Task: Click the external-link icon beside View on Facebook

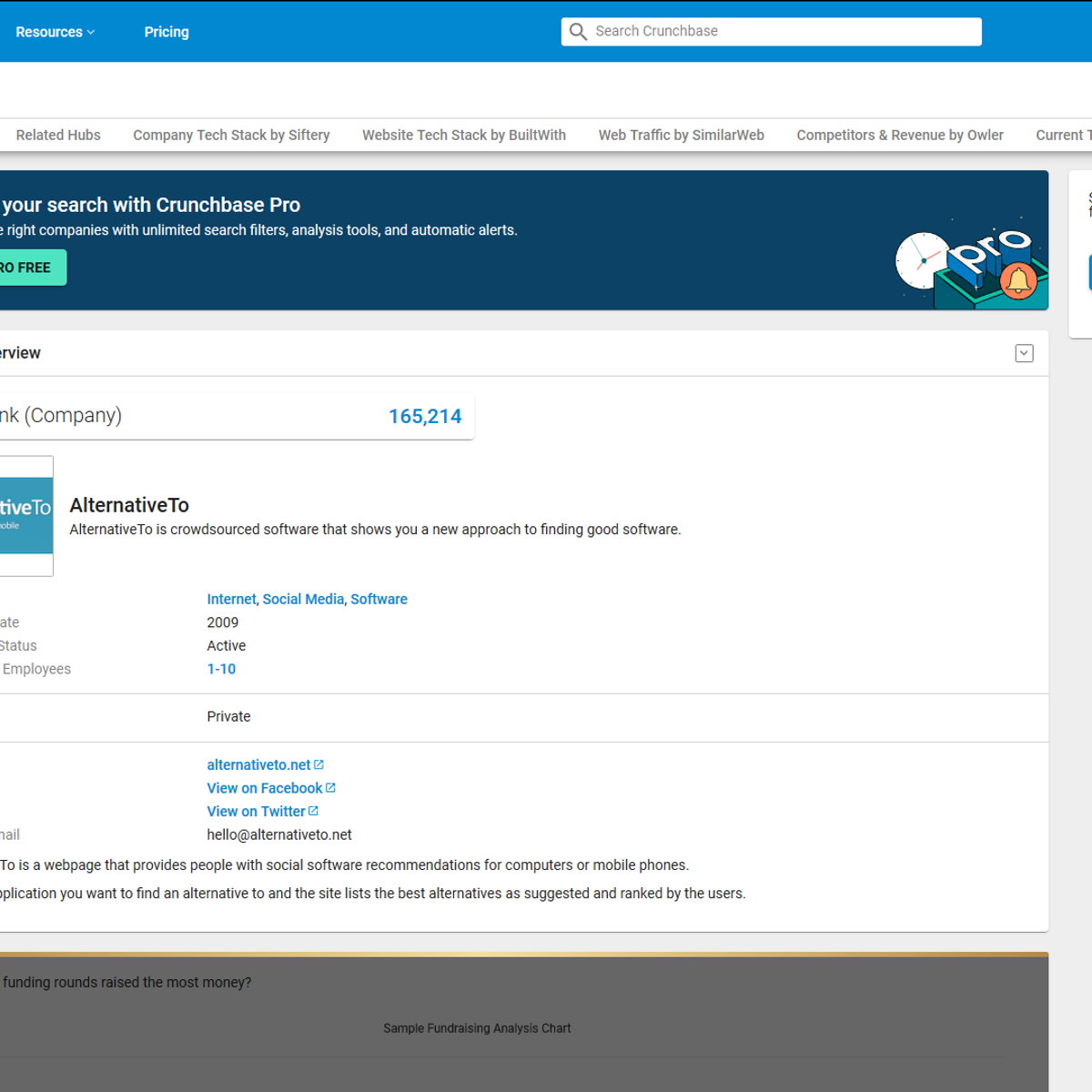Action: tap(330, 788)
